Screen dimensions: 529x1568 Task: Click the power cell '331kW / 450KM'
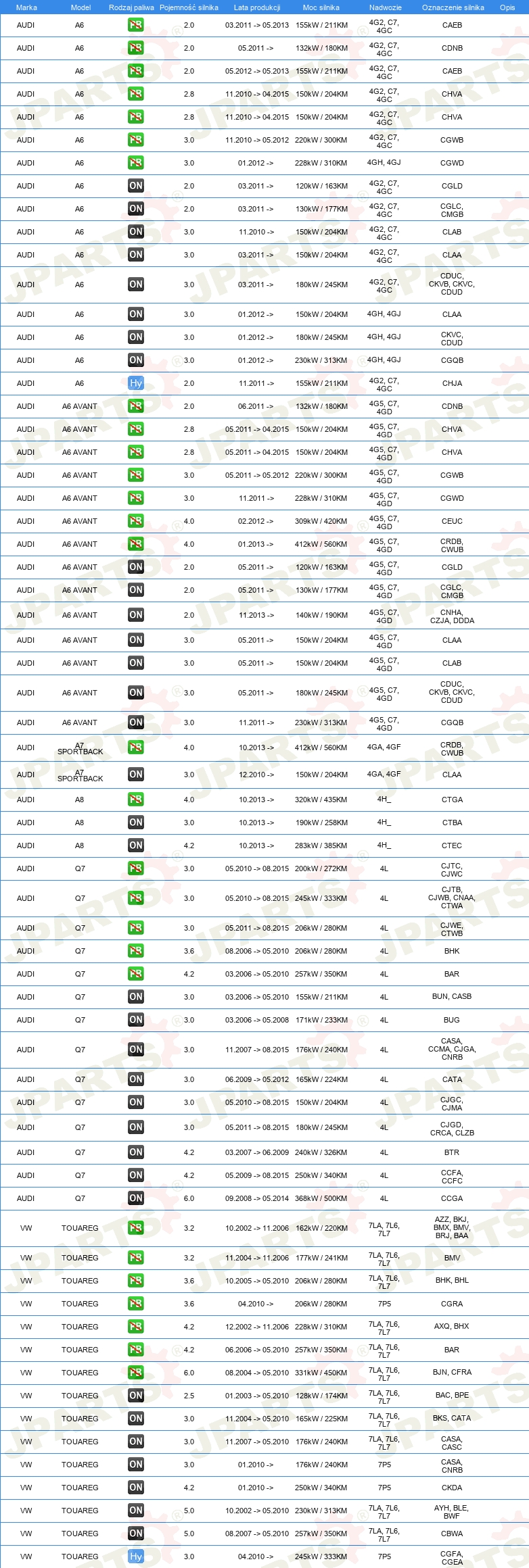pyautogui.click(x=321, y=1373)
